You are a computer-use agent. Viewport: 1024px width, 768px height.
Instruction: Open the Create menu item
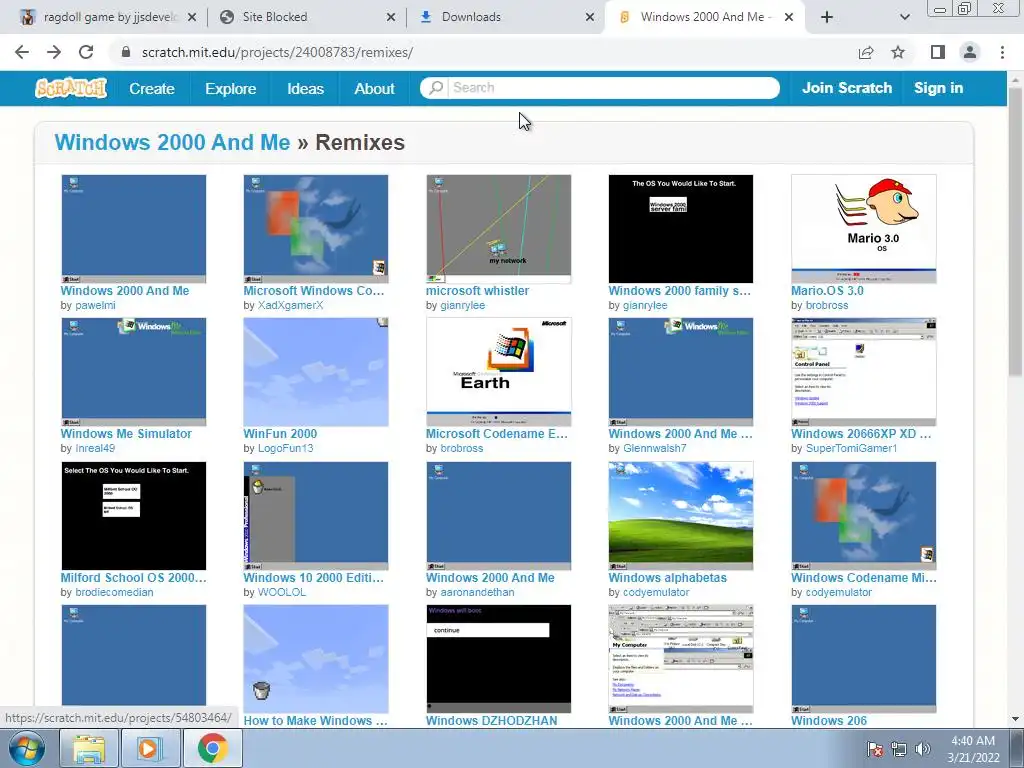152,88
